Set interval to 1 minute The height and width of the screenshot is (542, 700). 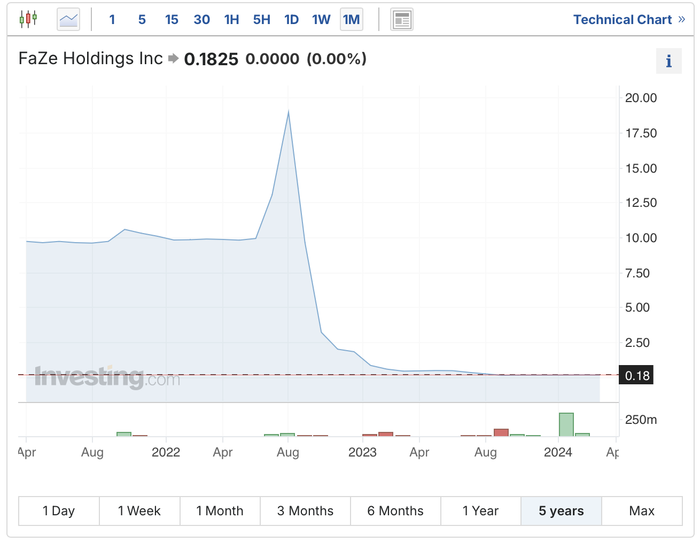(112, 20)
